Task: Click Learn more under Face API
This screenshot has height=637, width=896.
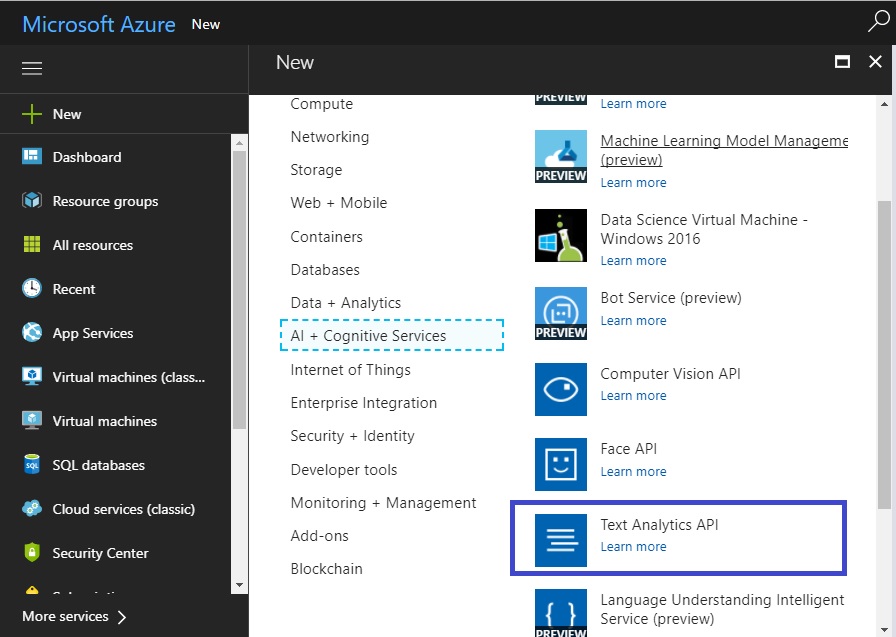Action: pyautogui.click(x=633, y=472)
